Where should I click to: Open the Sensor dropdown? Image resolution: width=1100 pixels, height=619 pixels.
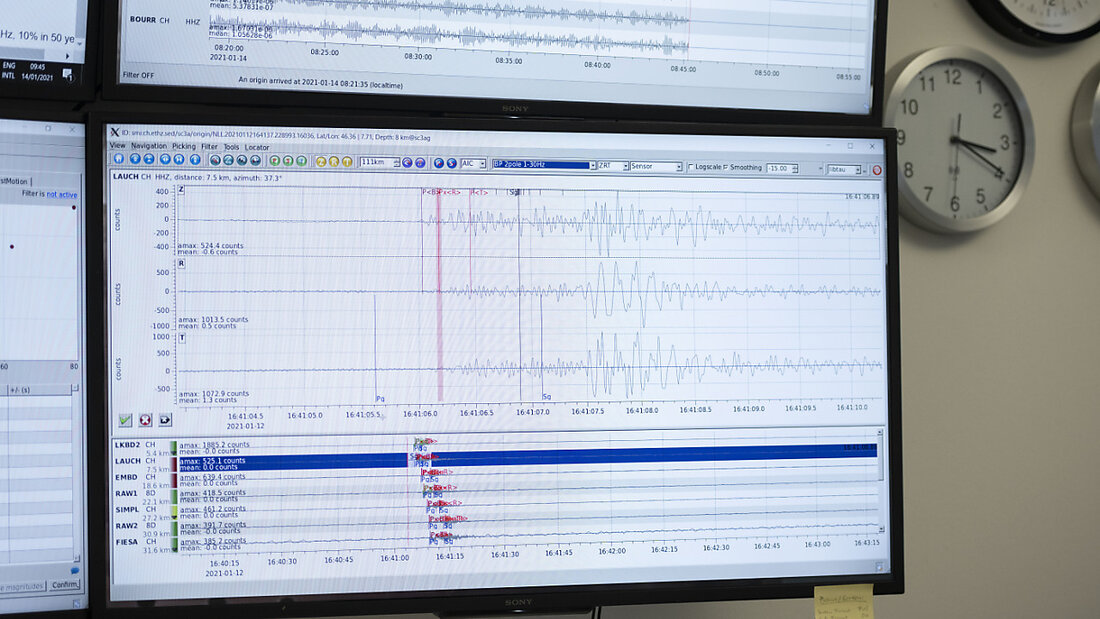679,166
